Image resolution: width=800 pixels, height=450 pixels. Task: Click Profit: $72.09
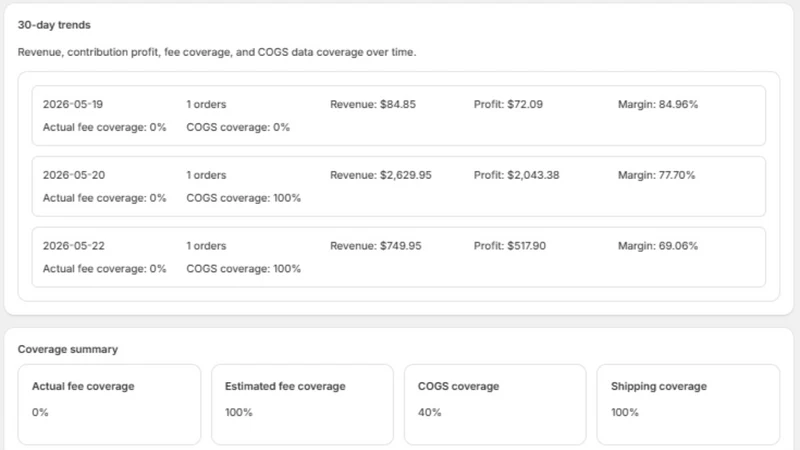pos(508,104)
